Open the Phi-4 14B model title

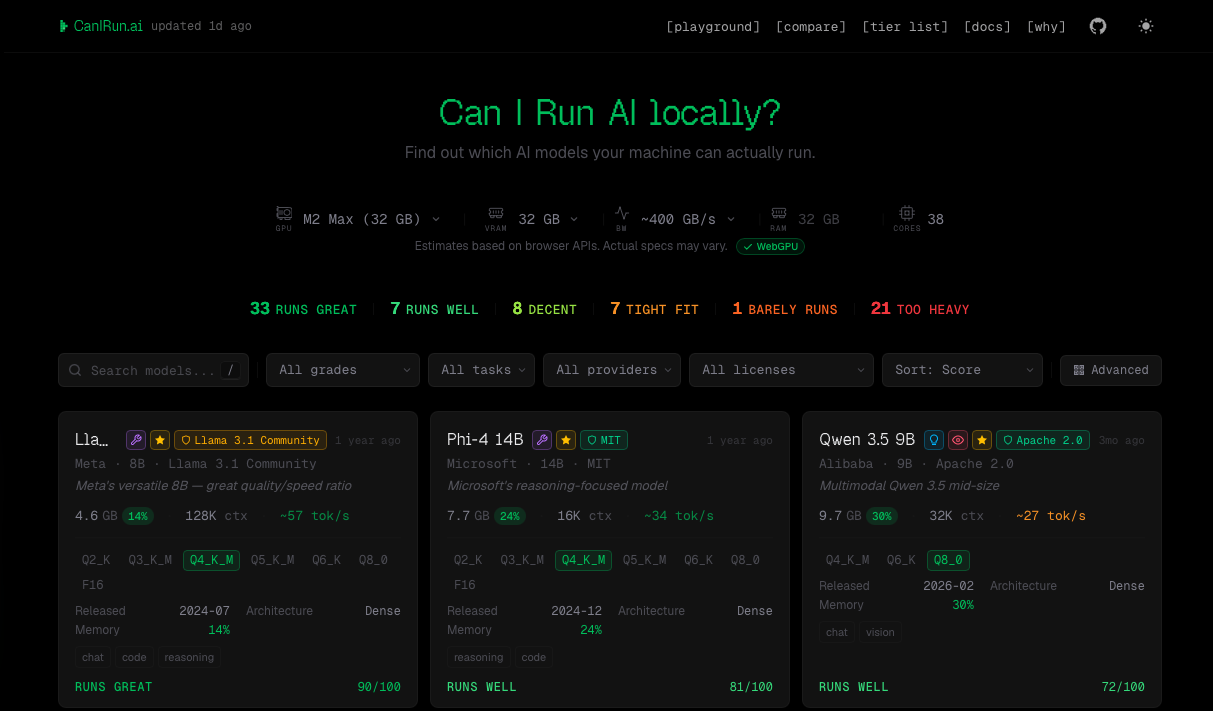pos(485,440)
